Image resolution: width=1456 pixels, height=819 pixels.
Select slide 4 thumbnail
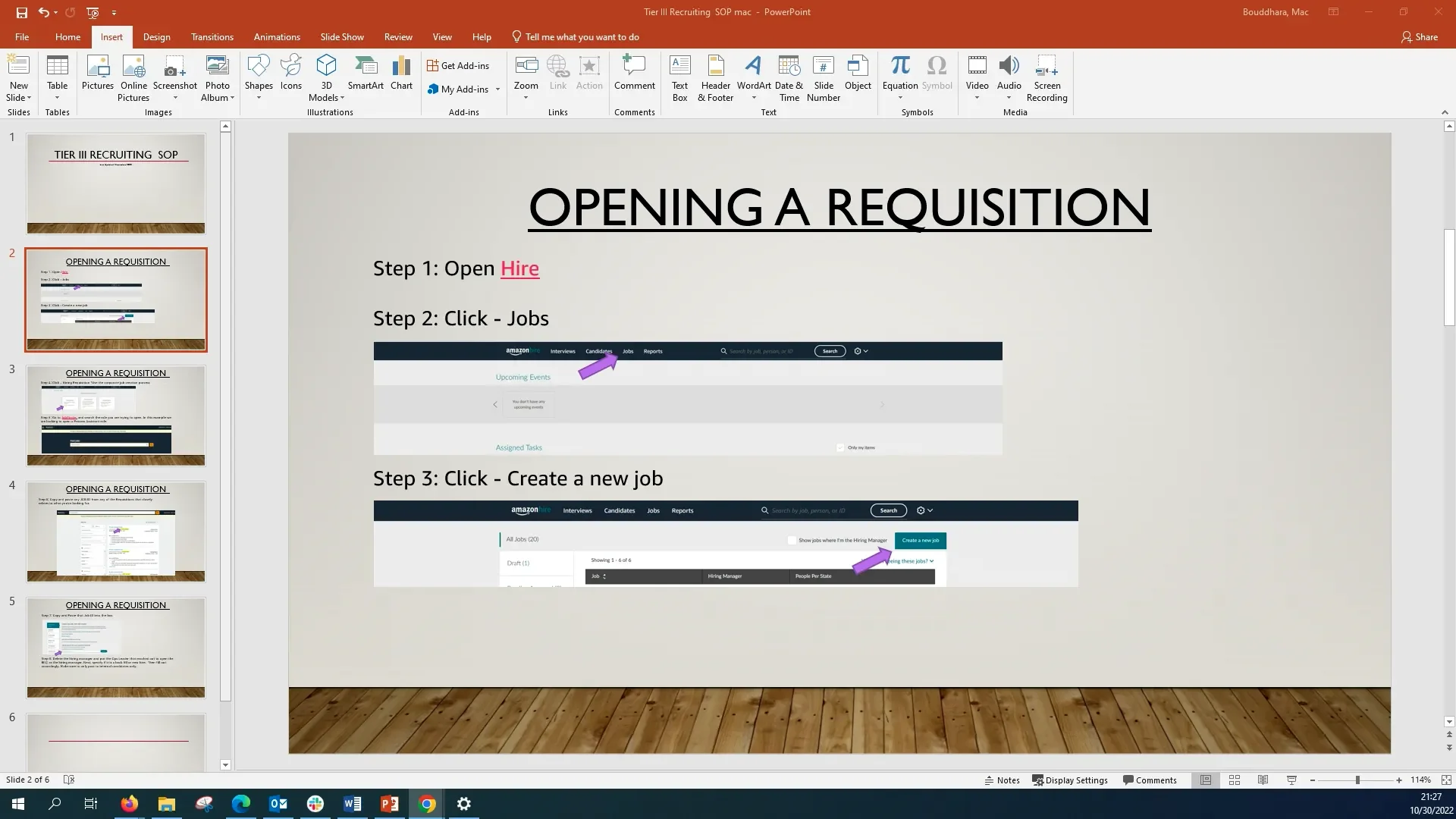tap(115, 531)
